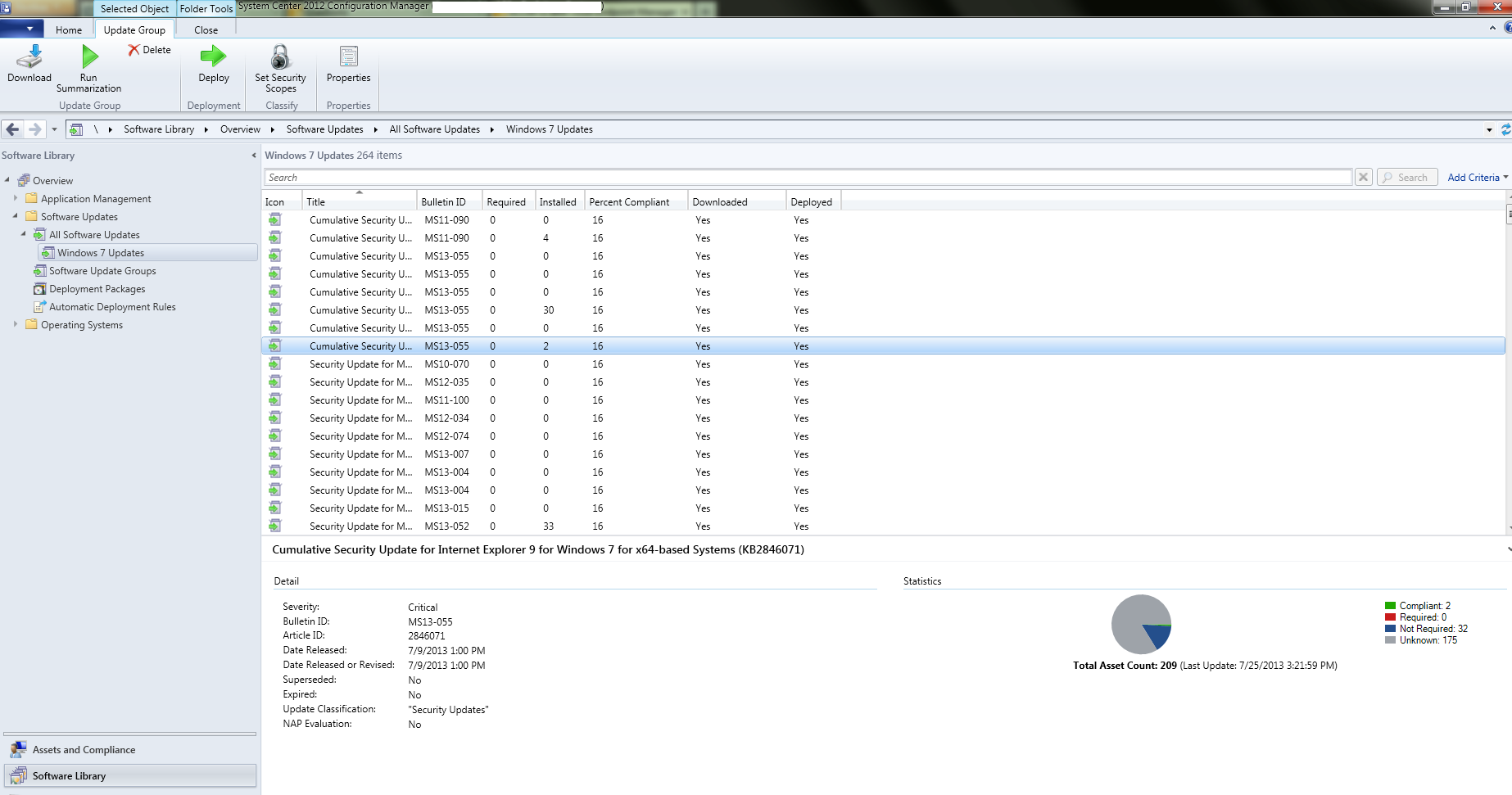Select the Delete icon

(x=134, y=50)
